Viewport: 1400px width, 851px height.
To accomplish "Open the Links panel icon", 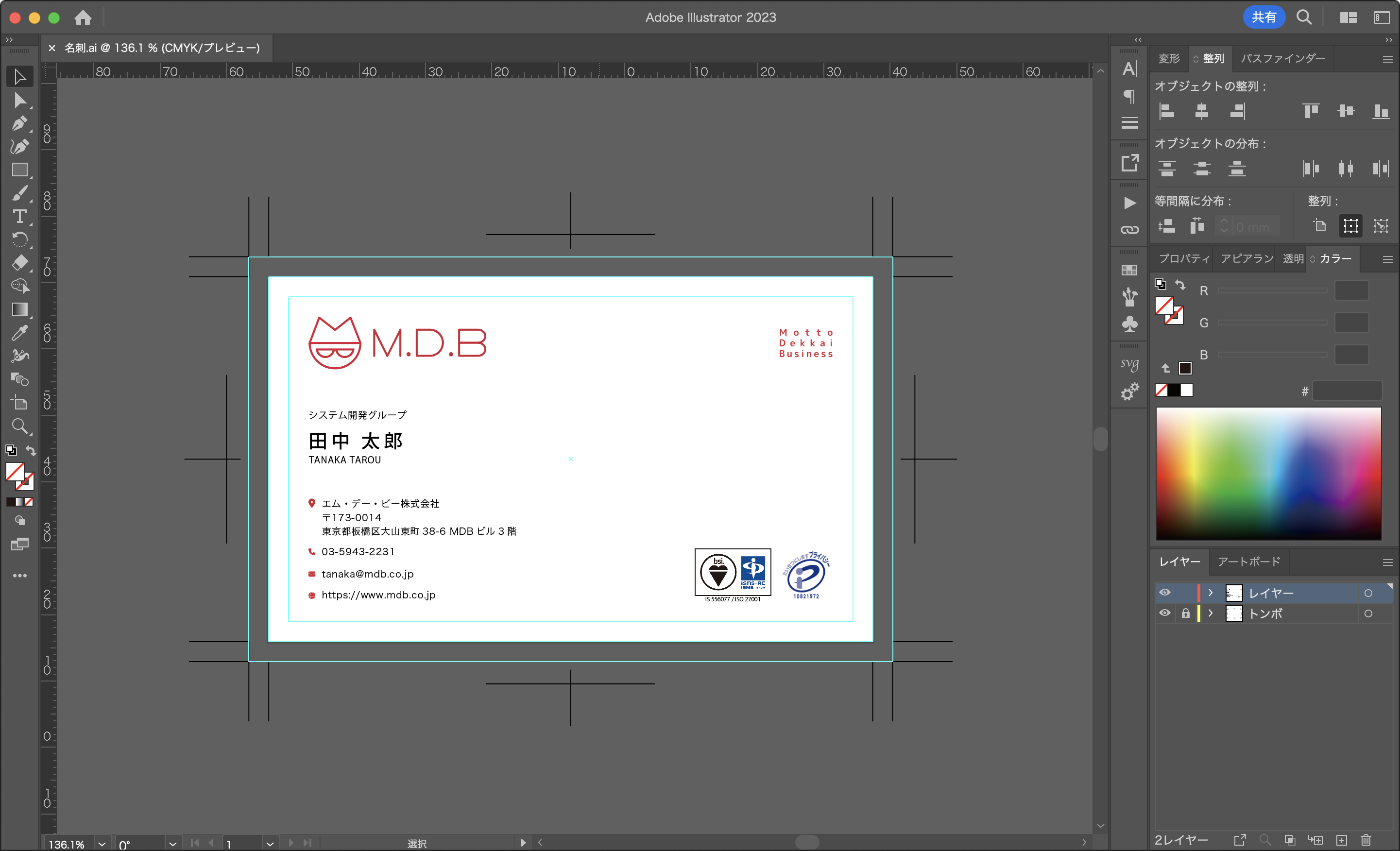I will tap(1129, 230).
